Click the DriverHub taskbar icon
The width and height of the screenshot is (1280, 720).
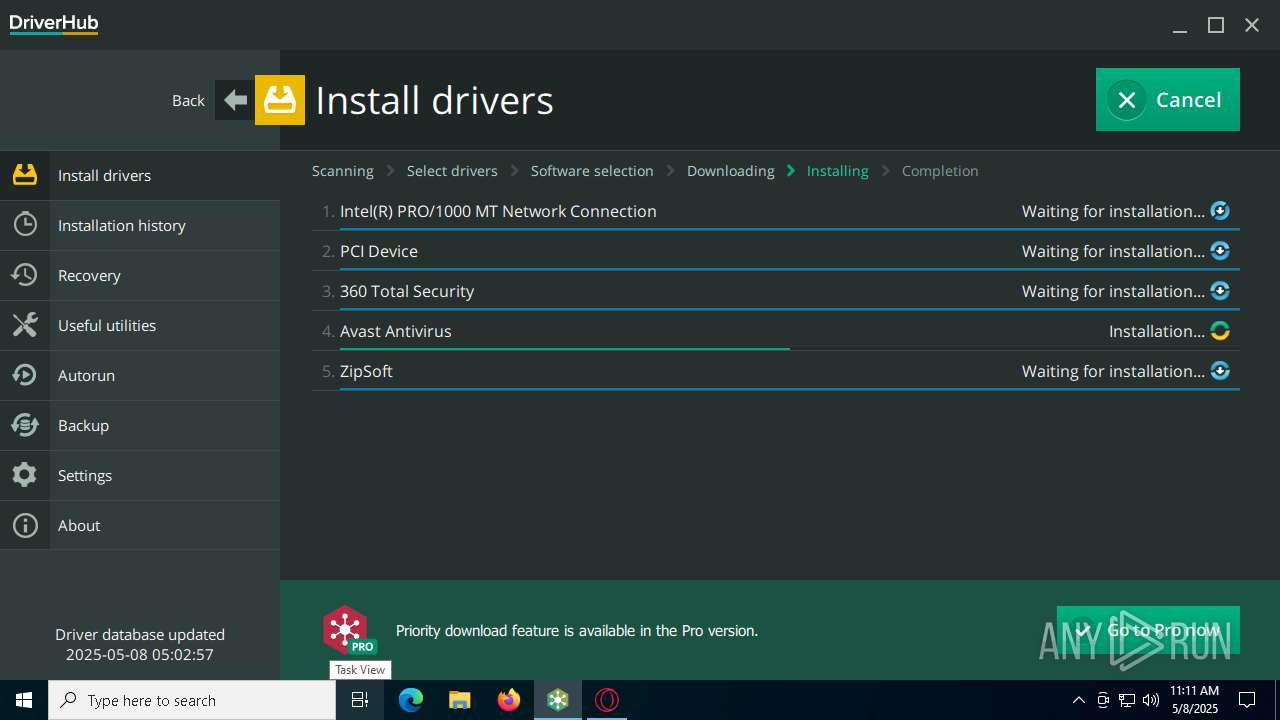click(558, 700)
